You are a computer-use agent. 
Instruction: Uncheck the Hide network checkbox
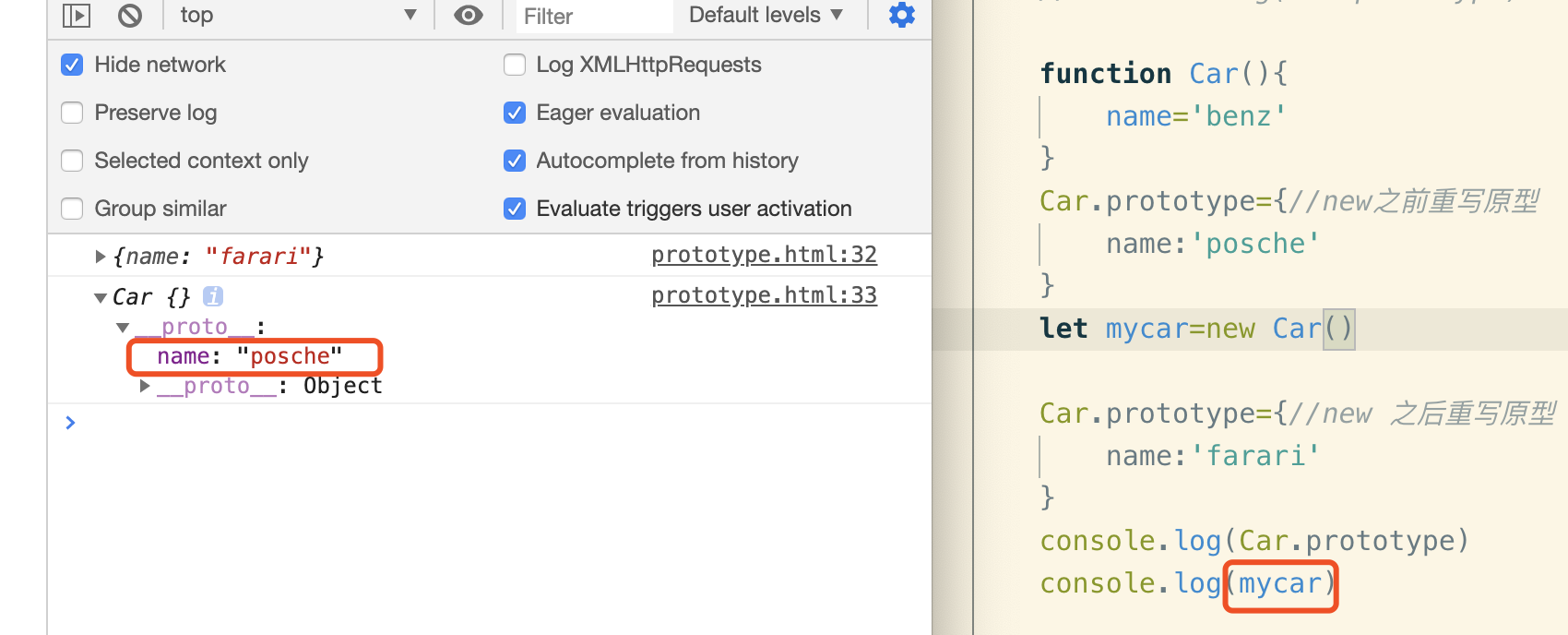(72, 65)
